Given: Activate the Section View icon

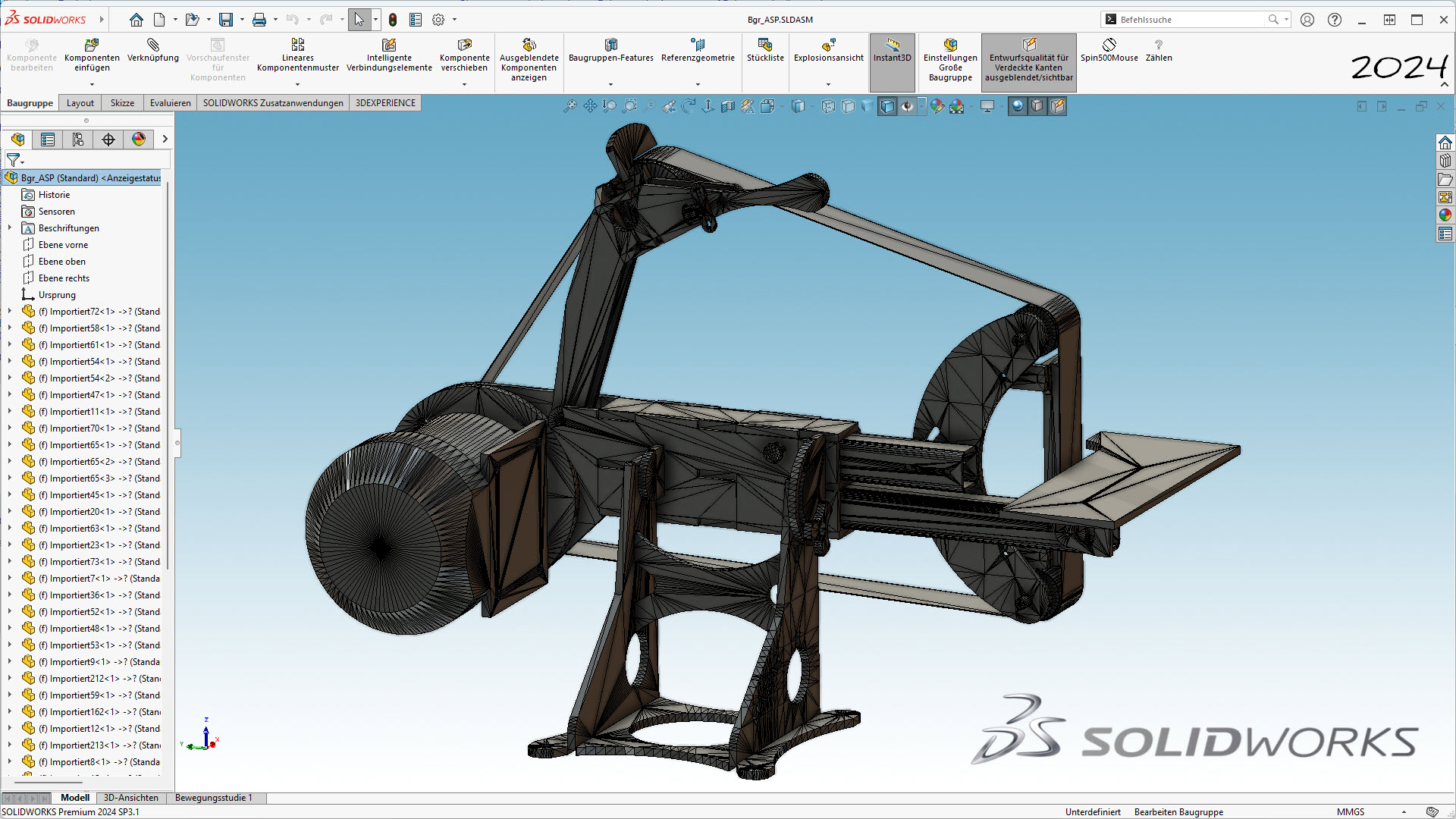Looking at the screenshot, I should click(728, 107).
